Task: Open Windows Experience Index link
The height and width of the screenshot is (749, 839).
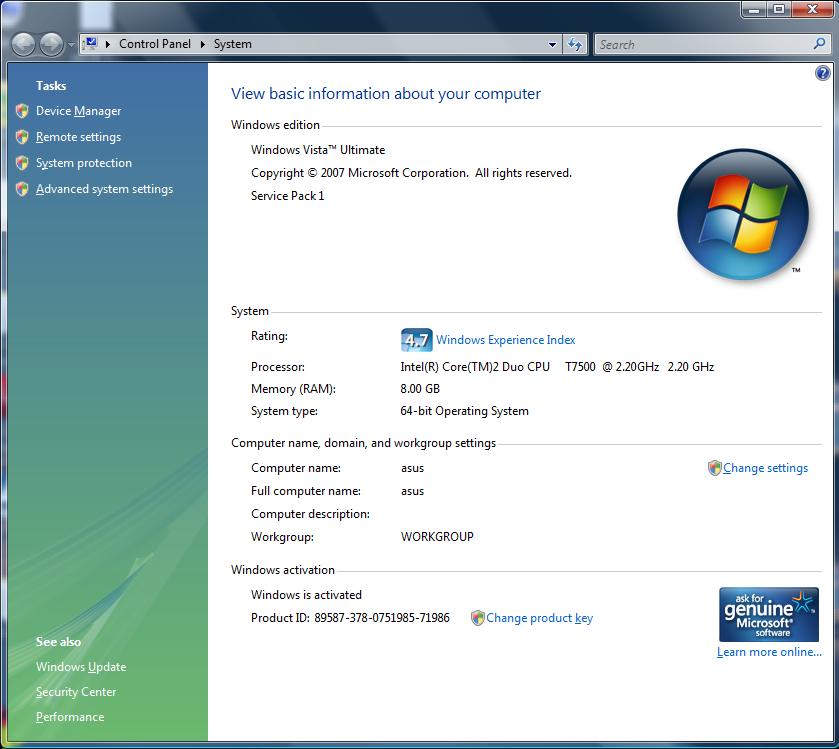Action: 505,340
